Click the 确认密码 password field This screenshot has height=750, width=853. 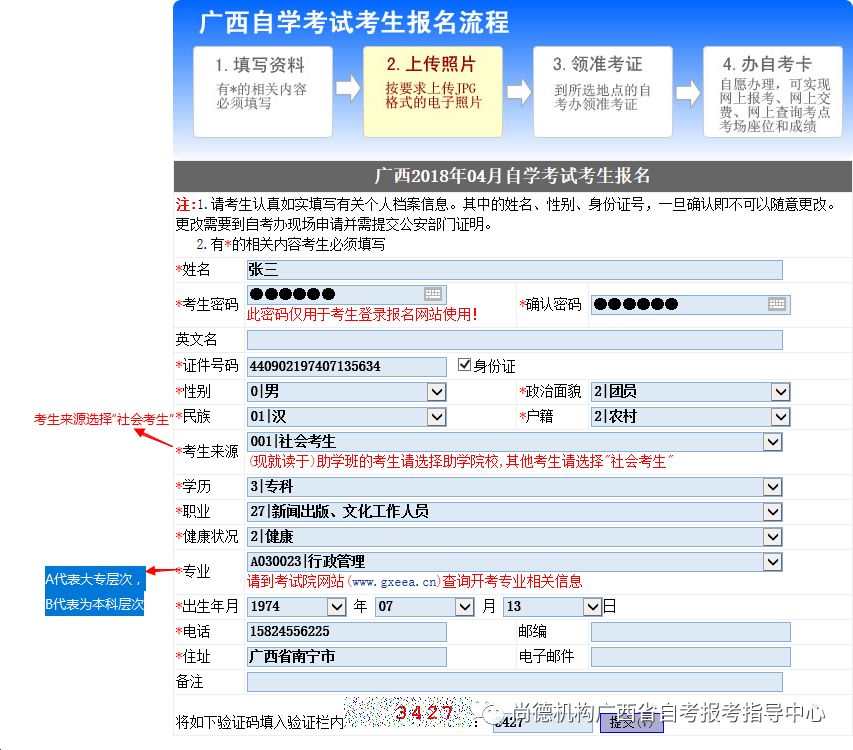[690, 304]
